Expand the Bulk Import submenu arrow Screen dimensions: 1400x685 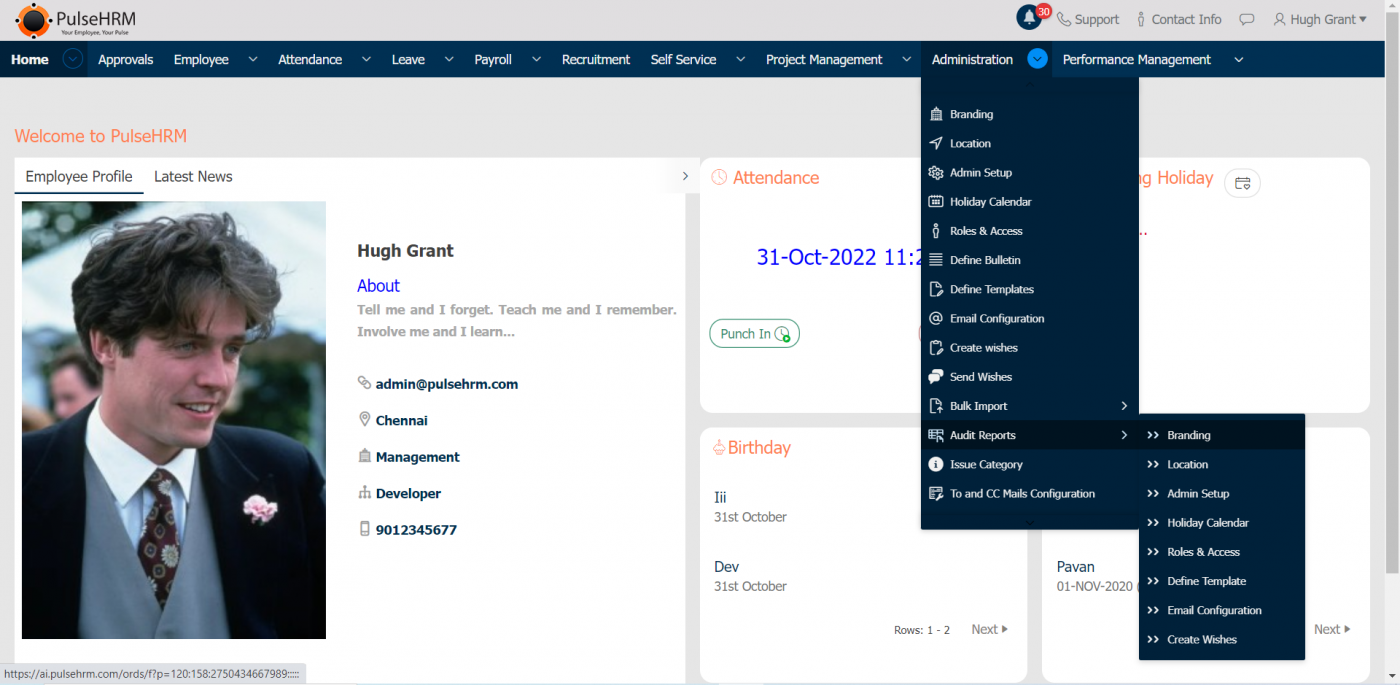1124,406
